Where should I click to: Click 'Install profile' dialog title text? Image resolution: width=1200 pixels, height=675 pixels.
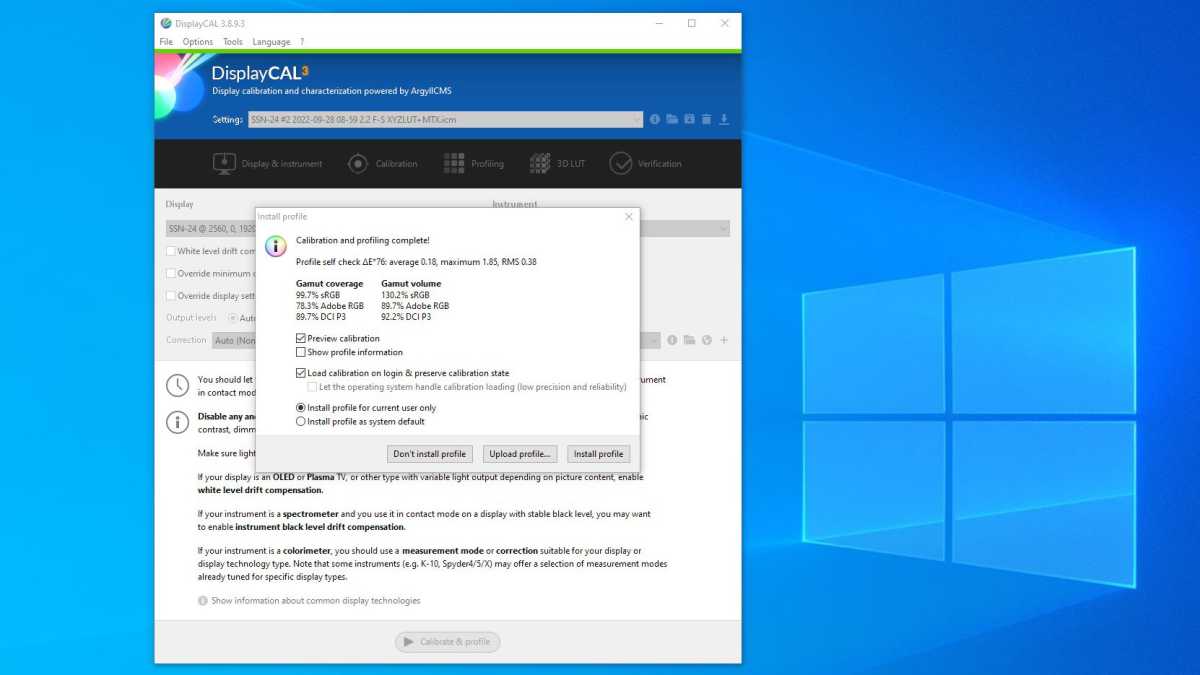[x=282, y=216]
